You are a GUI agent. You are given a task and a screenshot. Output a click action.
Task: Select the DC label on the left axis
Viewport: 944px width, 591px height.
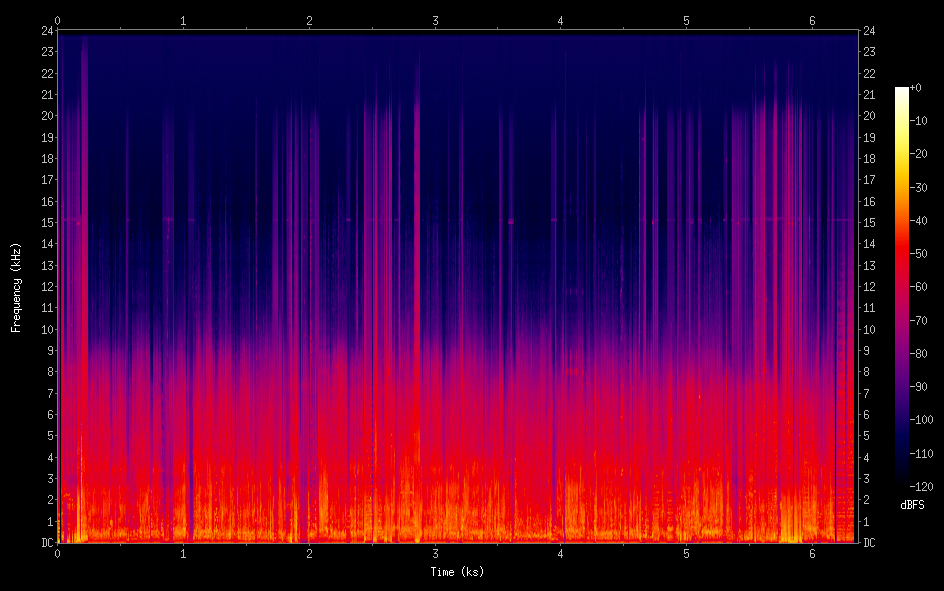(44, 543)
